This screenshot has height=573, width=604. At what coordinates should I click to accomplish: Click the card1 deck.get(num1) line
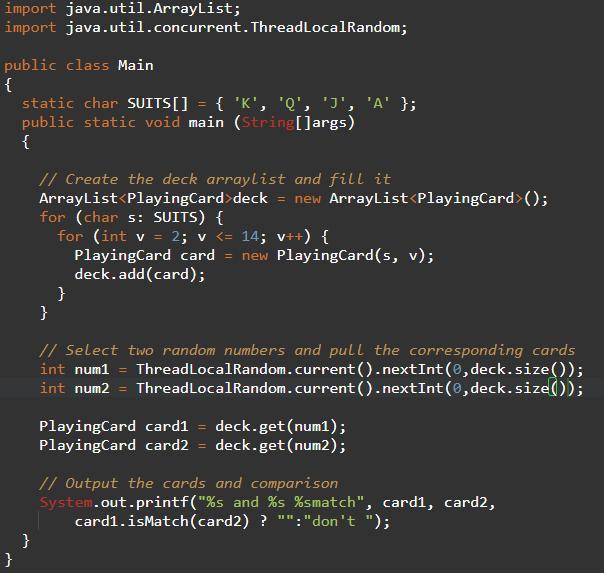(193, 426)
